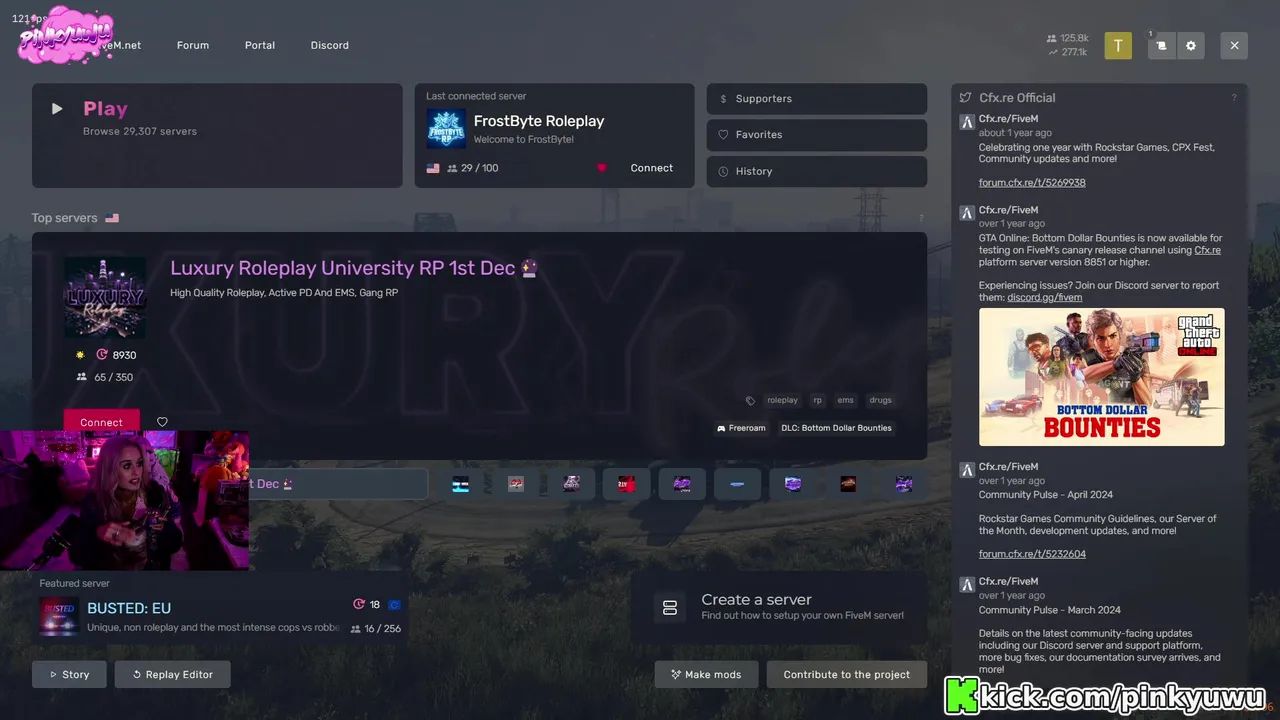Connect to FrostByte Roleplay

pyautogui.click(x=652, y=168)
